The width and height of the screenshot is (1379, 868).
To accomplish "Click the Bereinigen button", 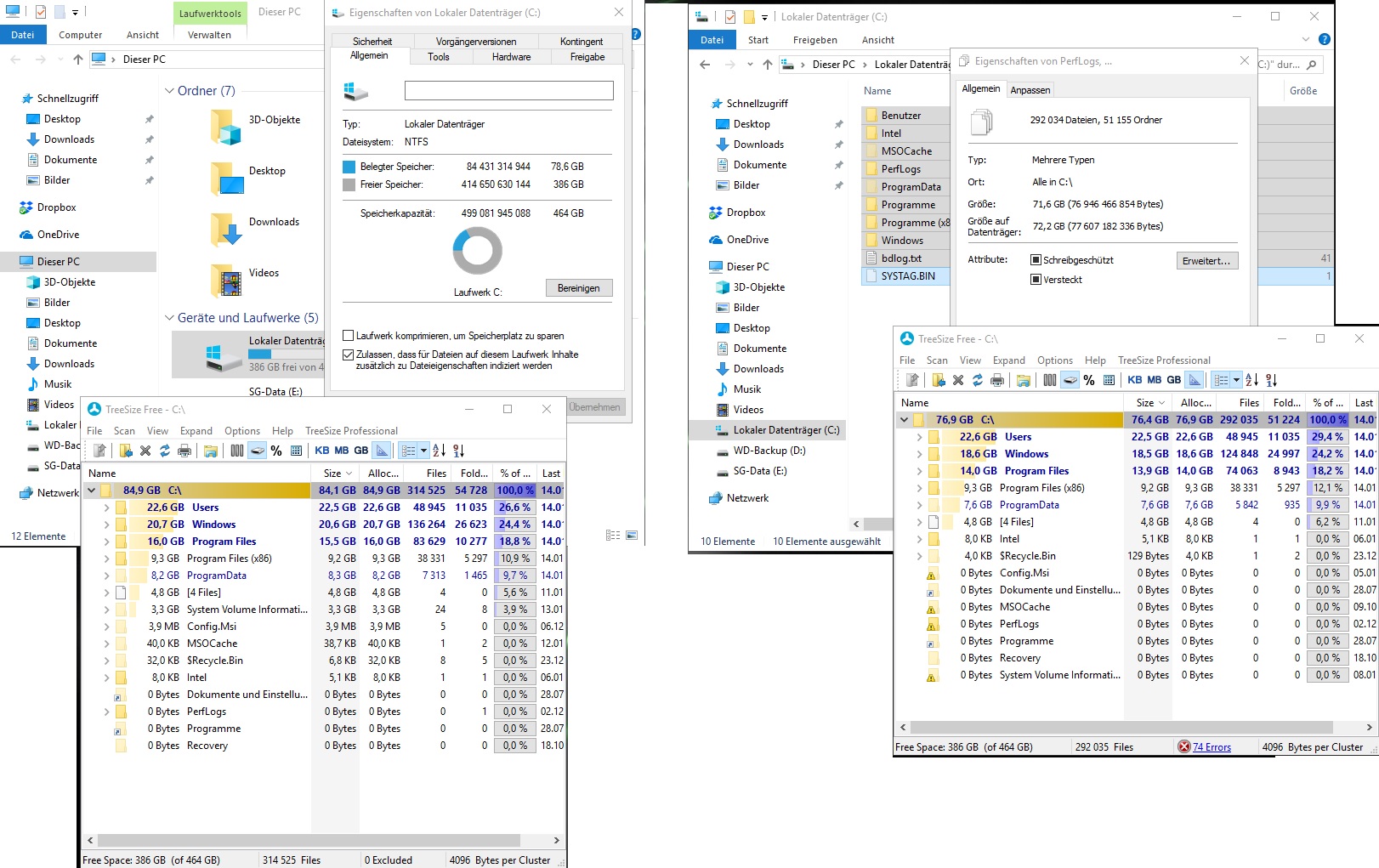I will (579, 288).
